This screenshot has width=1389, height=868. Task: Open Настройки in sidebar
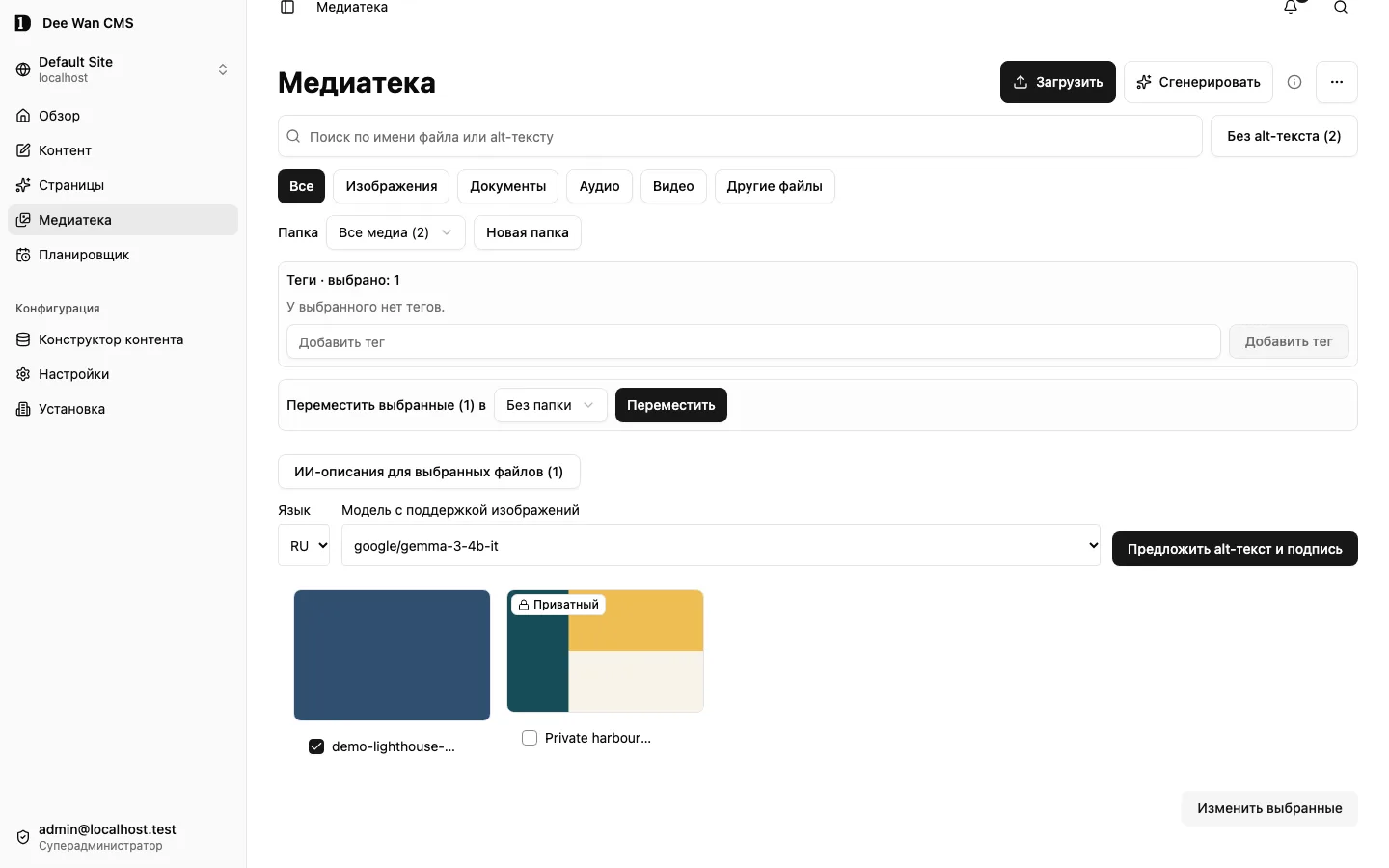click(123, 374)
